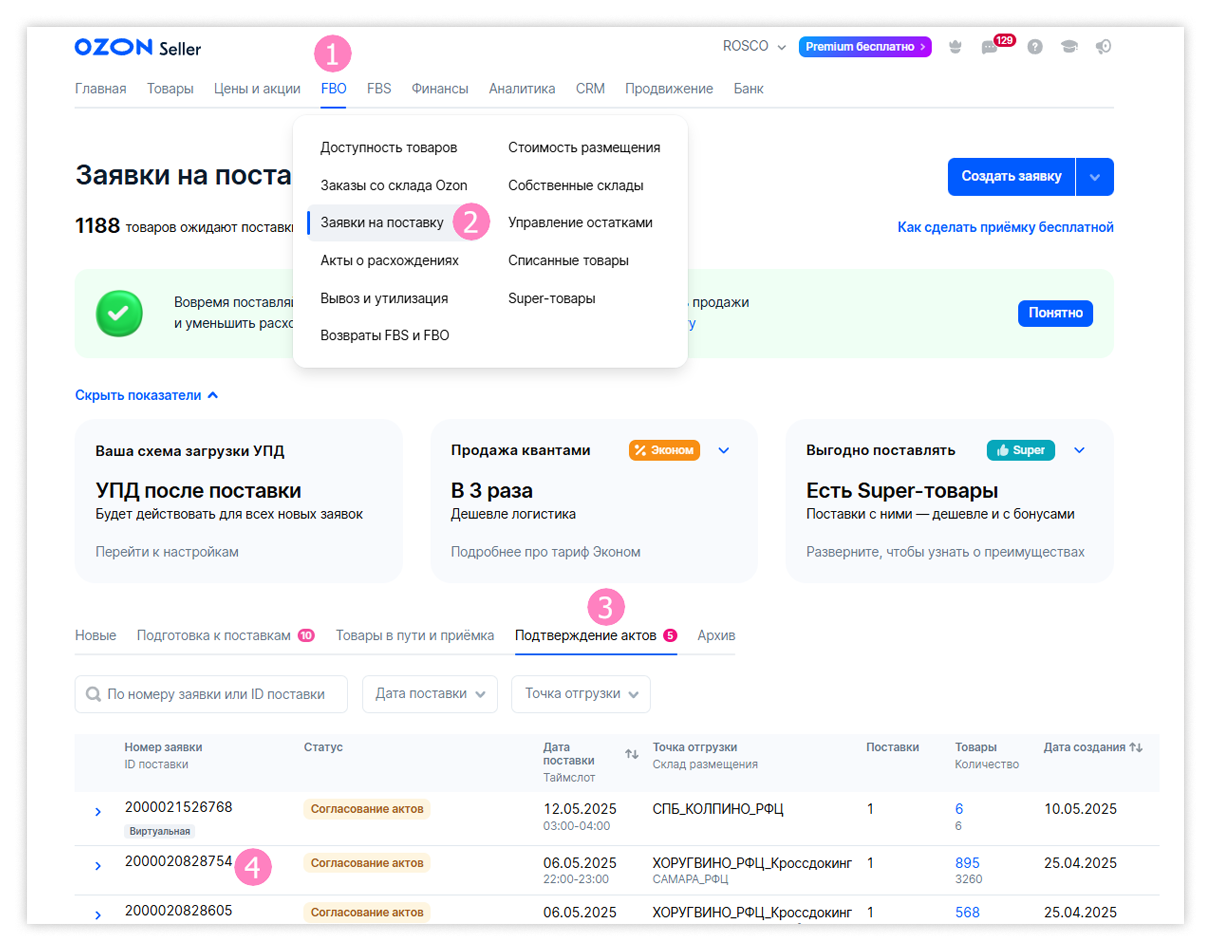Open the FBO menu item
Screen dimensions: 1219x945
(334, 88)
